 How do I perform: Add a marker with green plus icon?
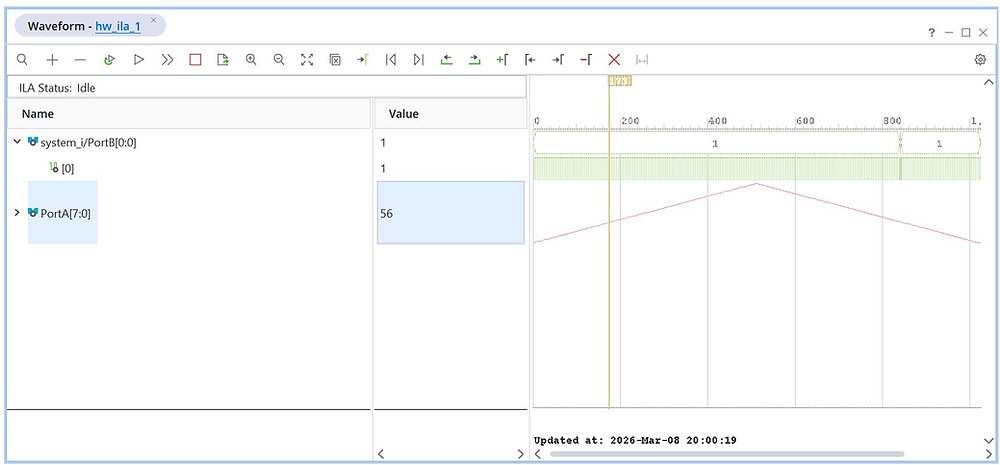[x=502, y=59]
